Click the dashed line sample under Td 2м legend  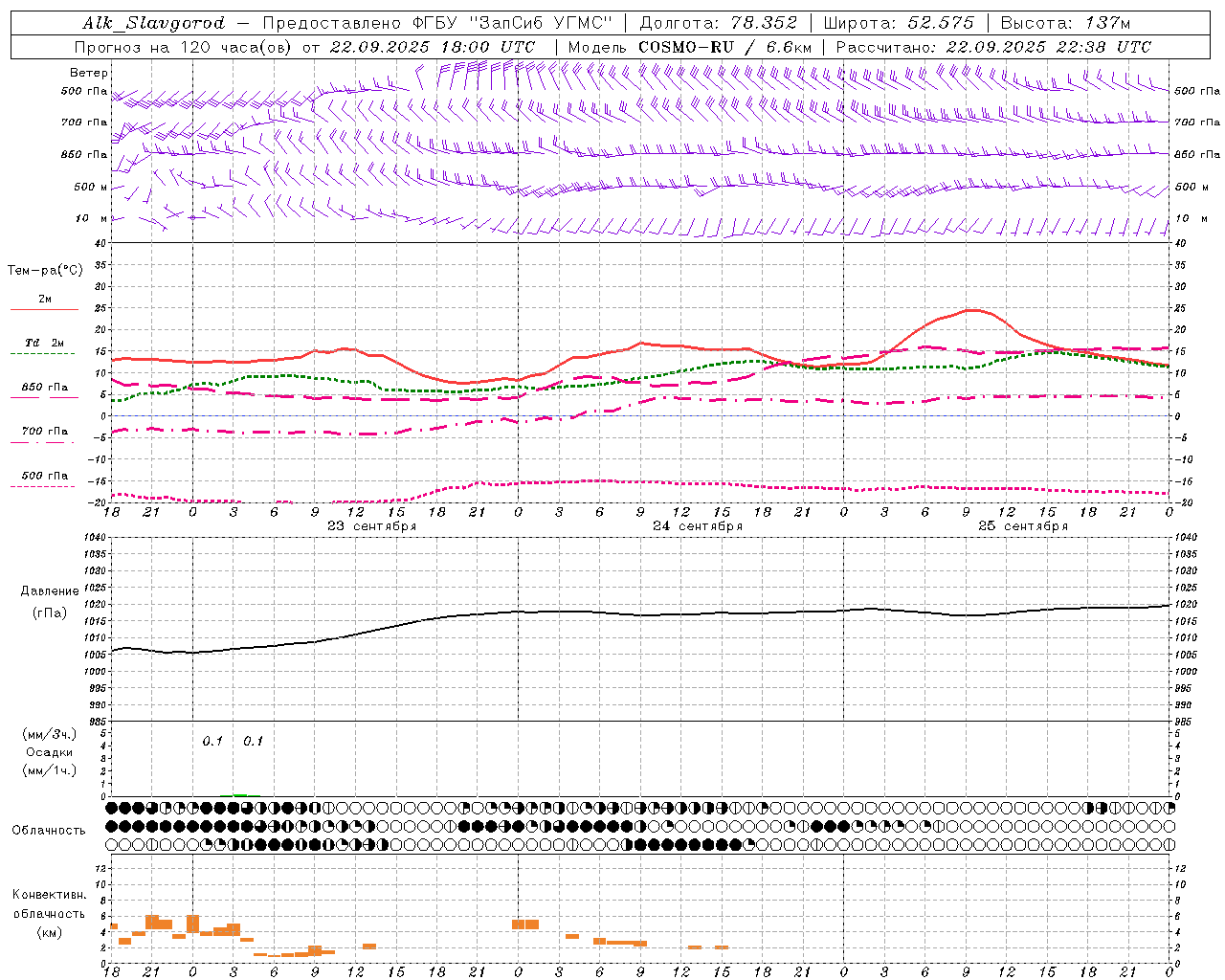(x=43, y=354)
